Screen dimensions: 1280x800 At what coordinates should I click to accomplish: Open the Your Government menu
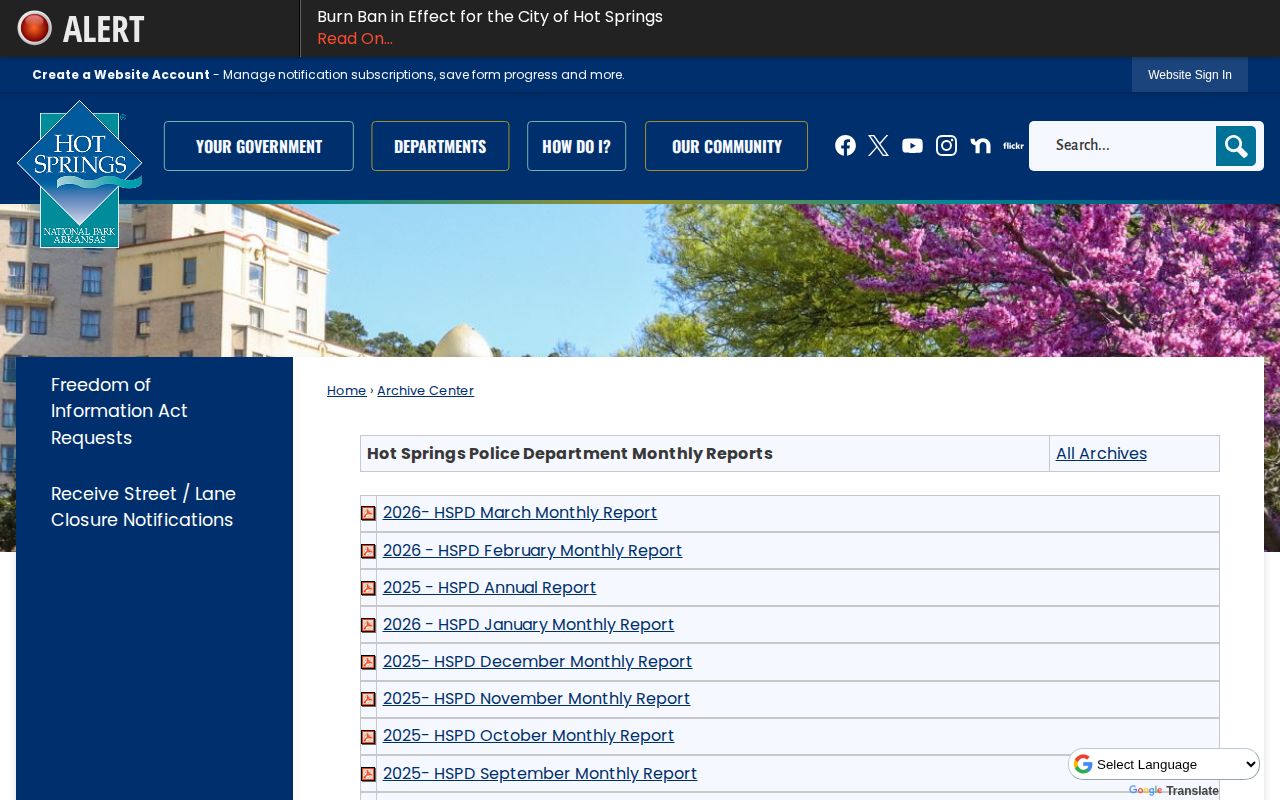[x=259, y=146]
